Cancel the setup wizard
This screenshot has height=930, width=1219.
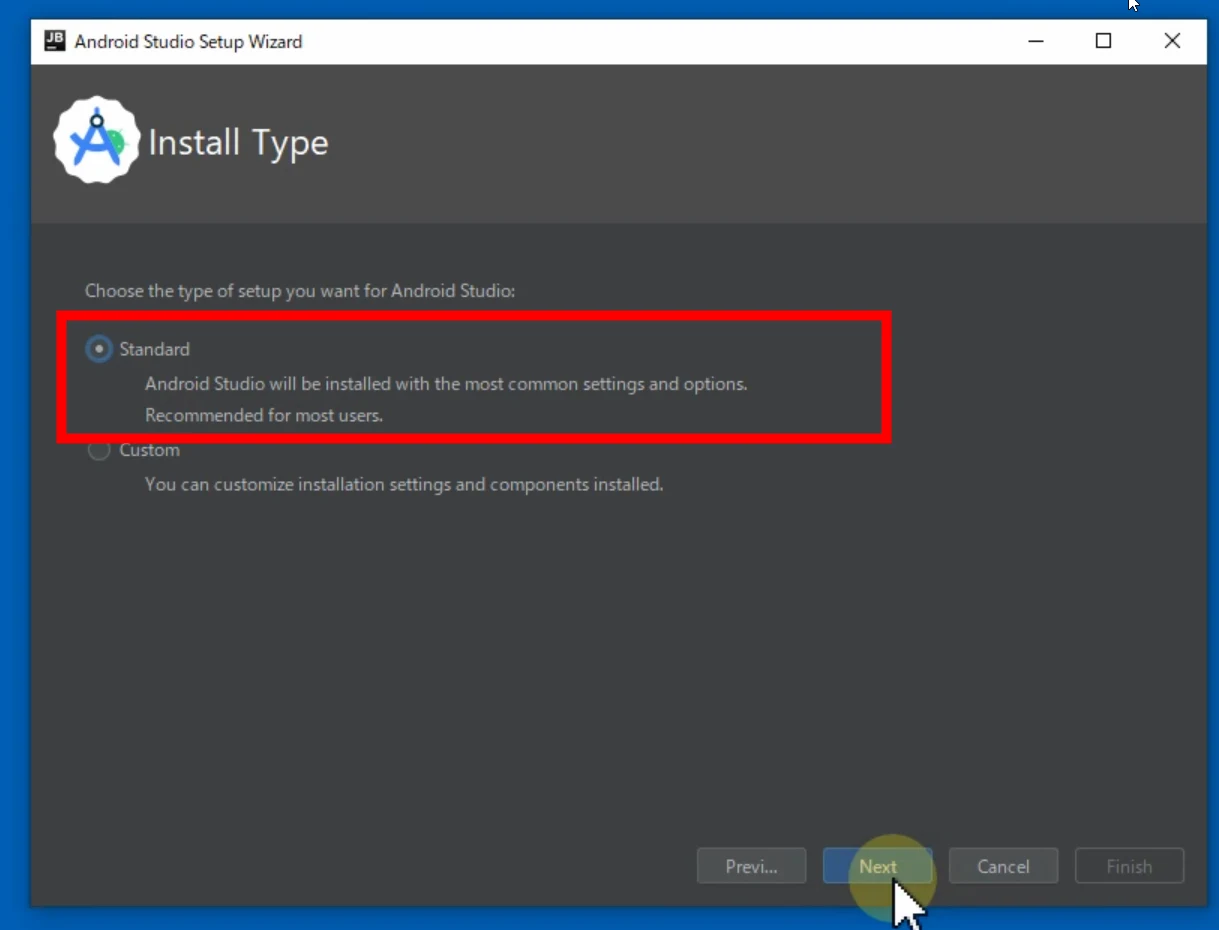[1003, 866]
